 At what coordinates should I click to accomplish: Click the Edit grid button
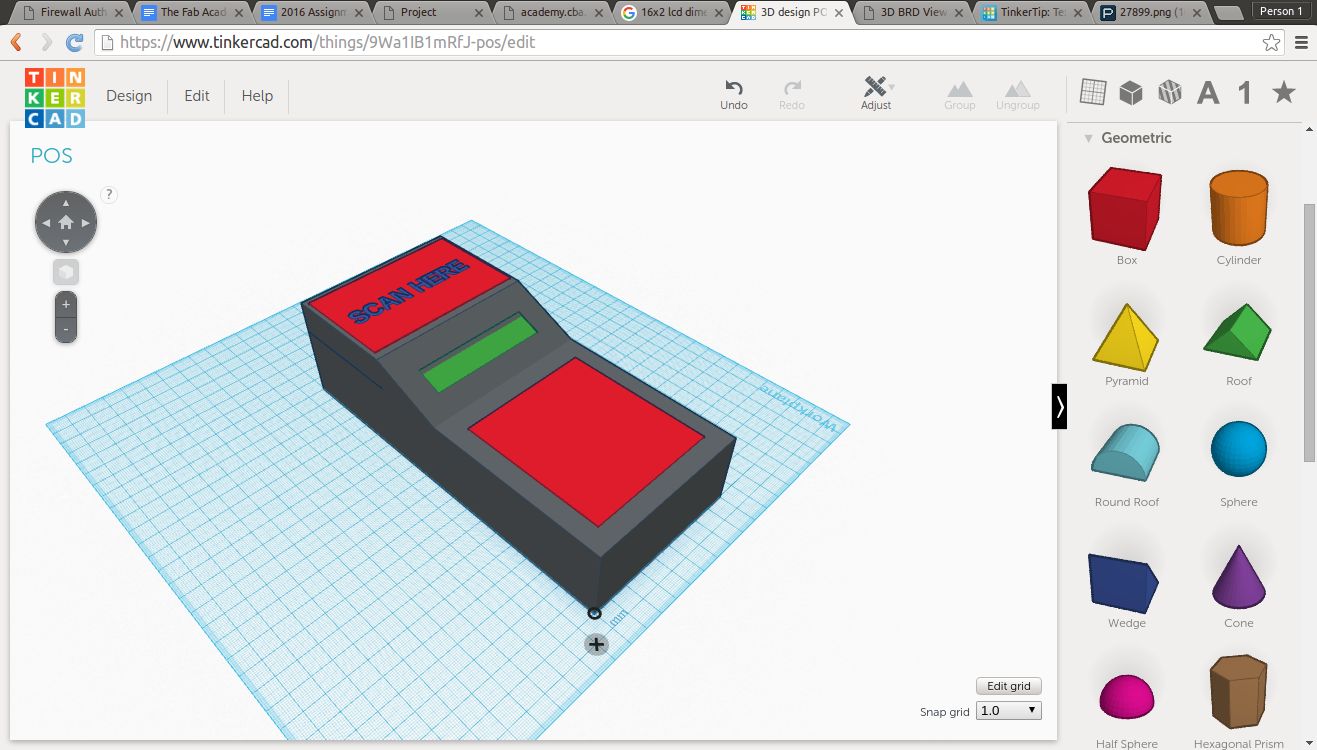(x=1008, y=686)
